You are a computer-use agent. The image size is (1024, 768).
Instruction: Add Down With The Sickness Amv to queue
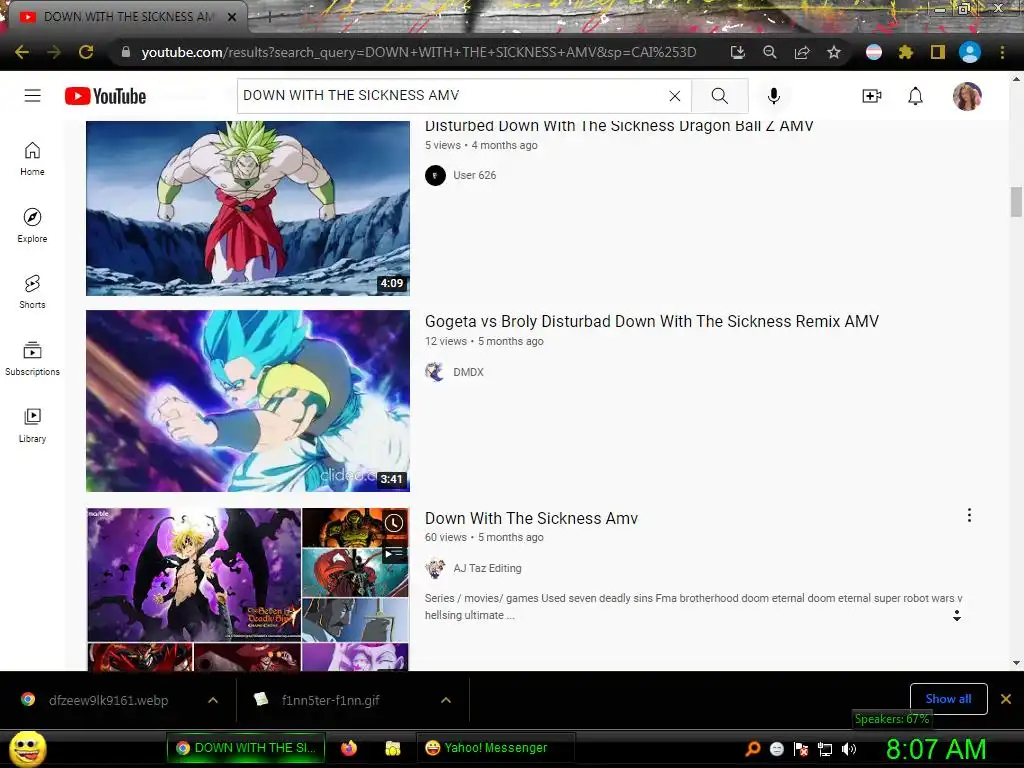(394, 554)
